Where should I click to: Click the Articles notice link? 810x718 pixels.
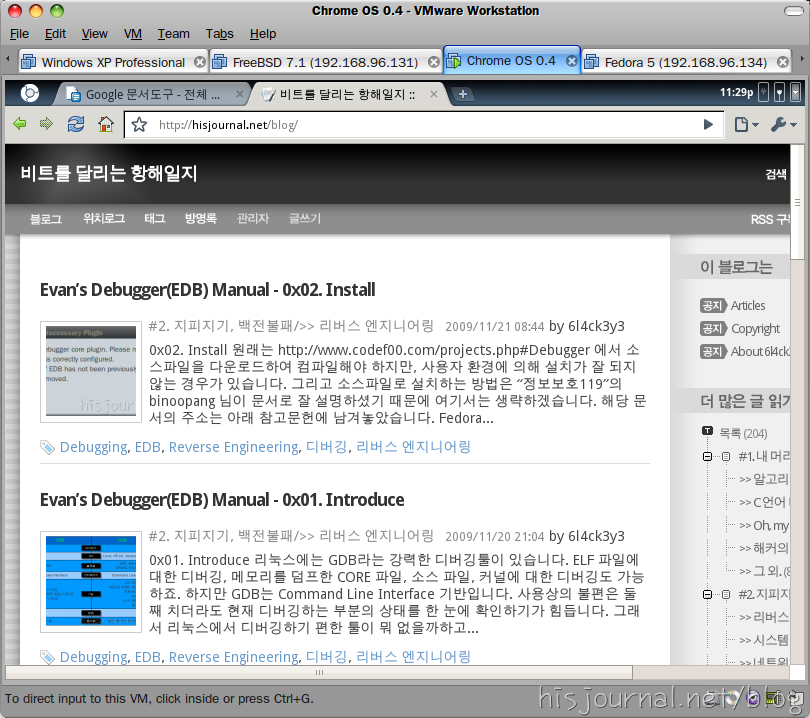(x=747, y=306)
